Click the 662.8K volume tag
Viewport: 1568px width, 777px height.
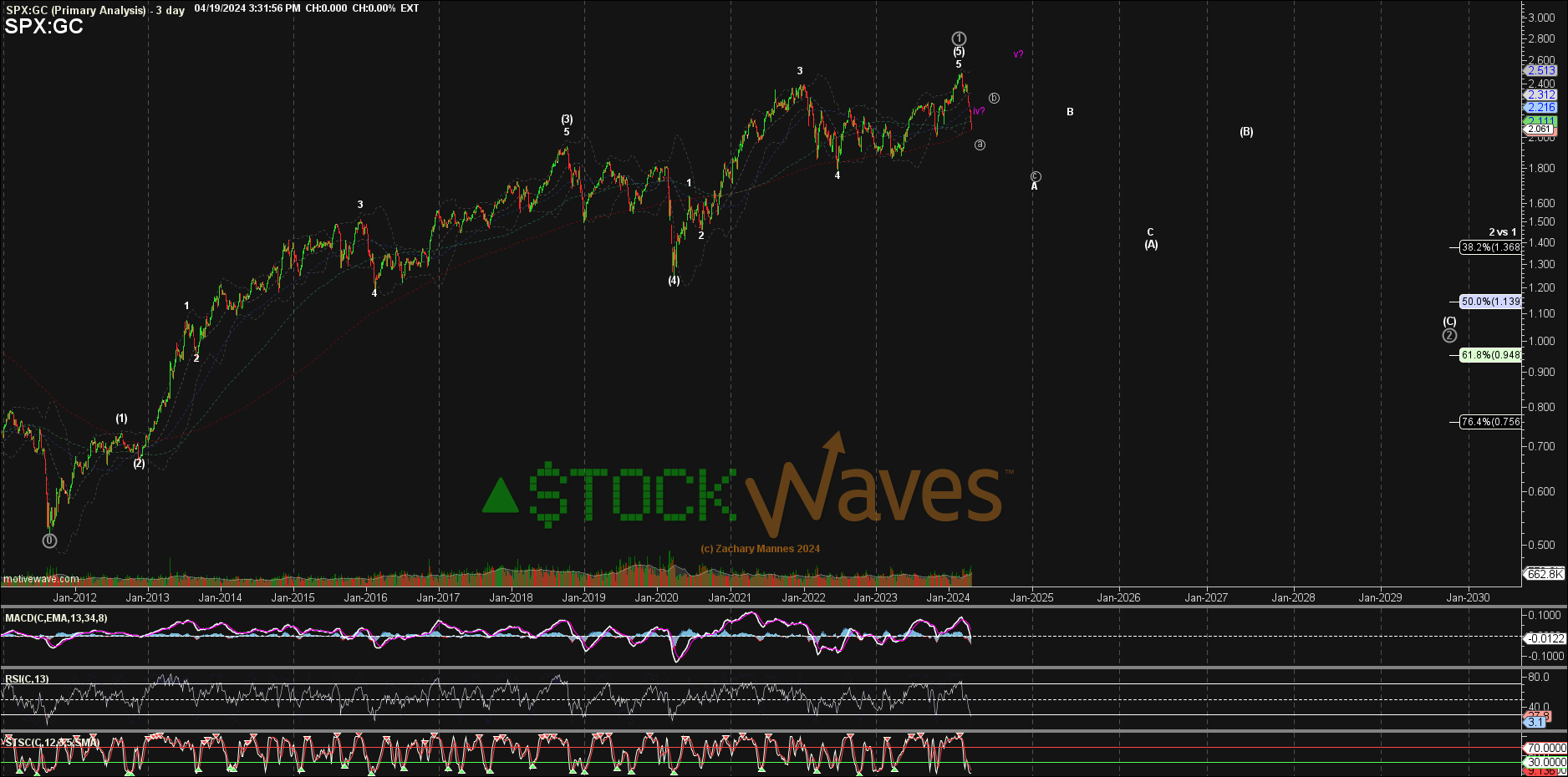1544,574
